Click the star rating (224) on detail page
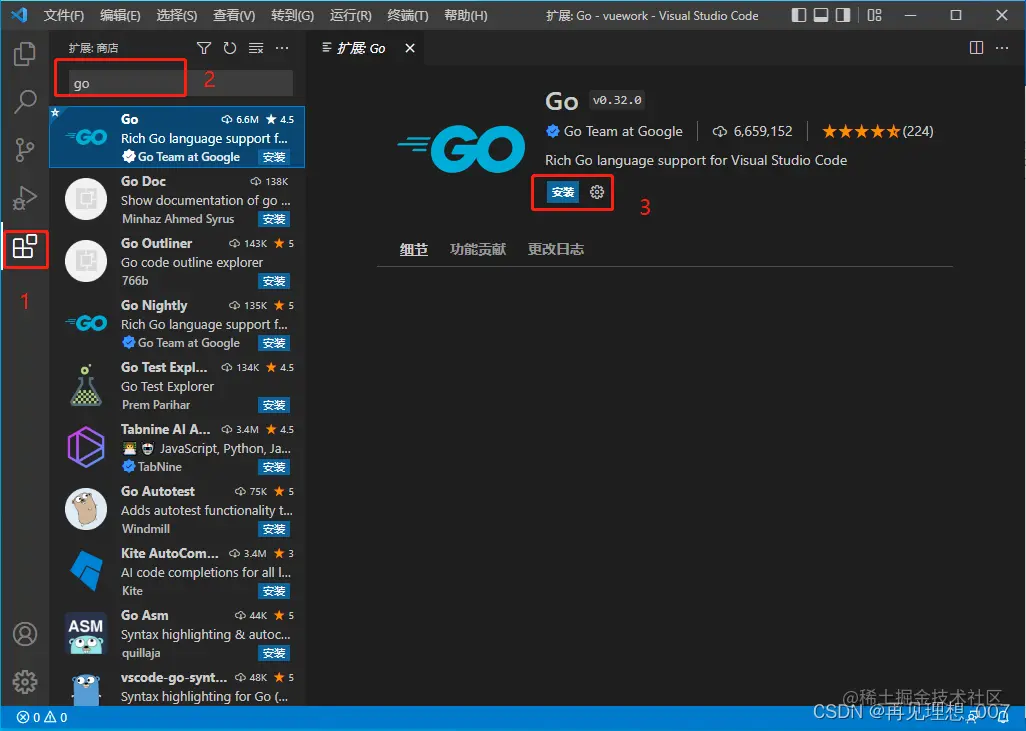The image size is (1026, 731). [x=877, y=132]
